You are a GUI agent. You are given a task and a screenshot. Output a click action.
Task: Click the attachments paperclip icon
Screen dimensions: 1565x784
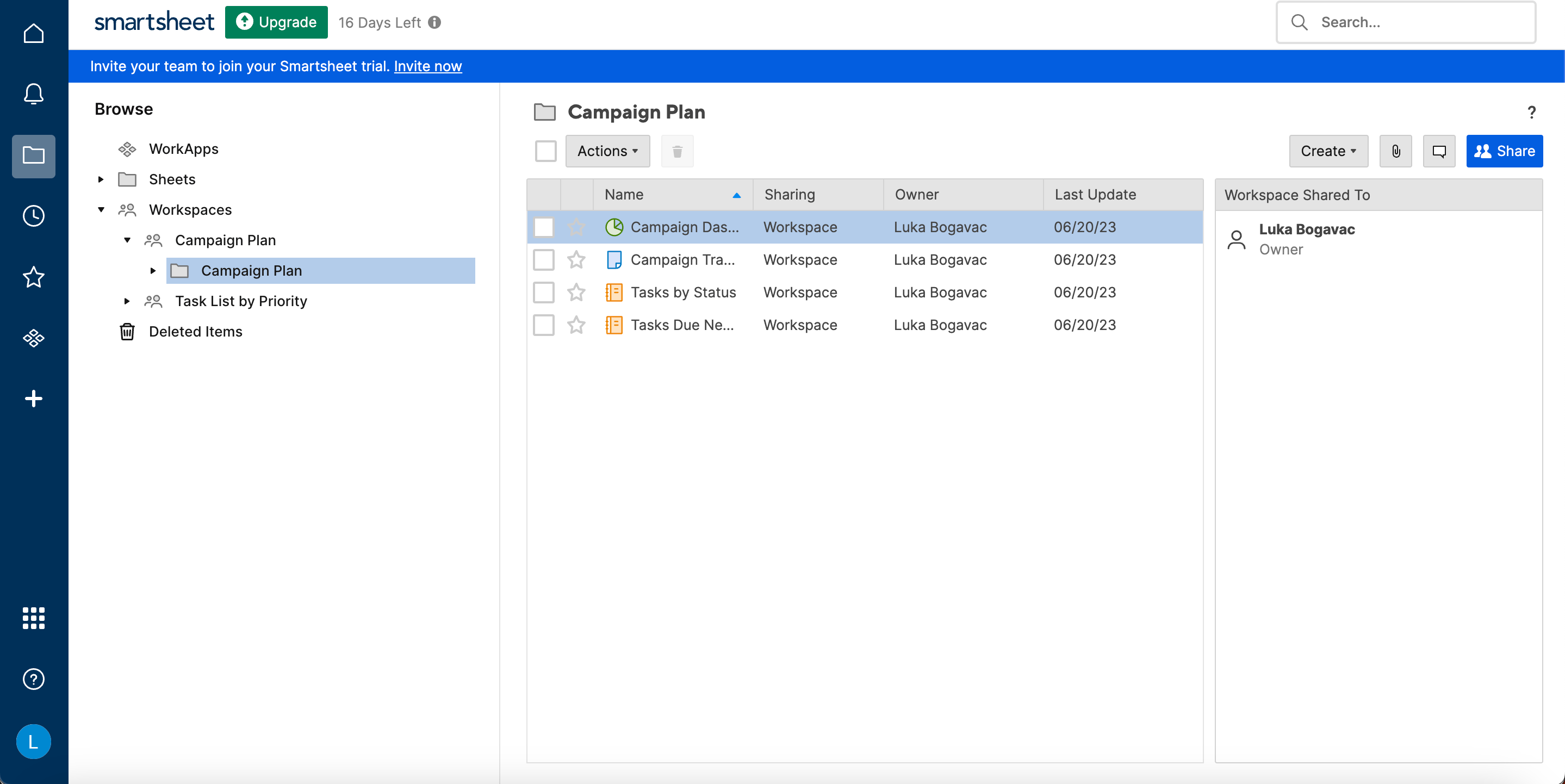(1395, 151)
